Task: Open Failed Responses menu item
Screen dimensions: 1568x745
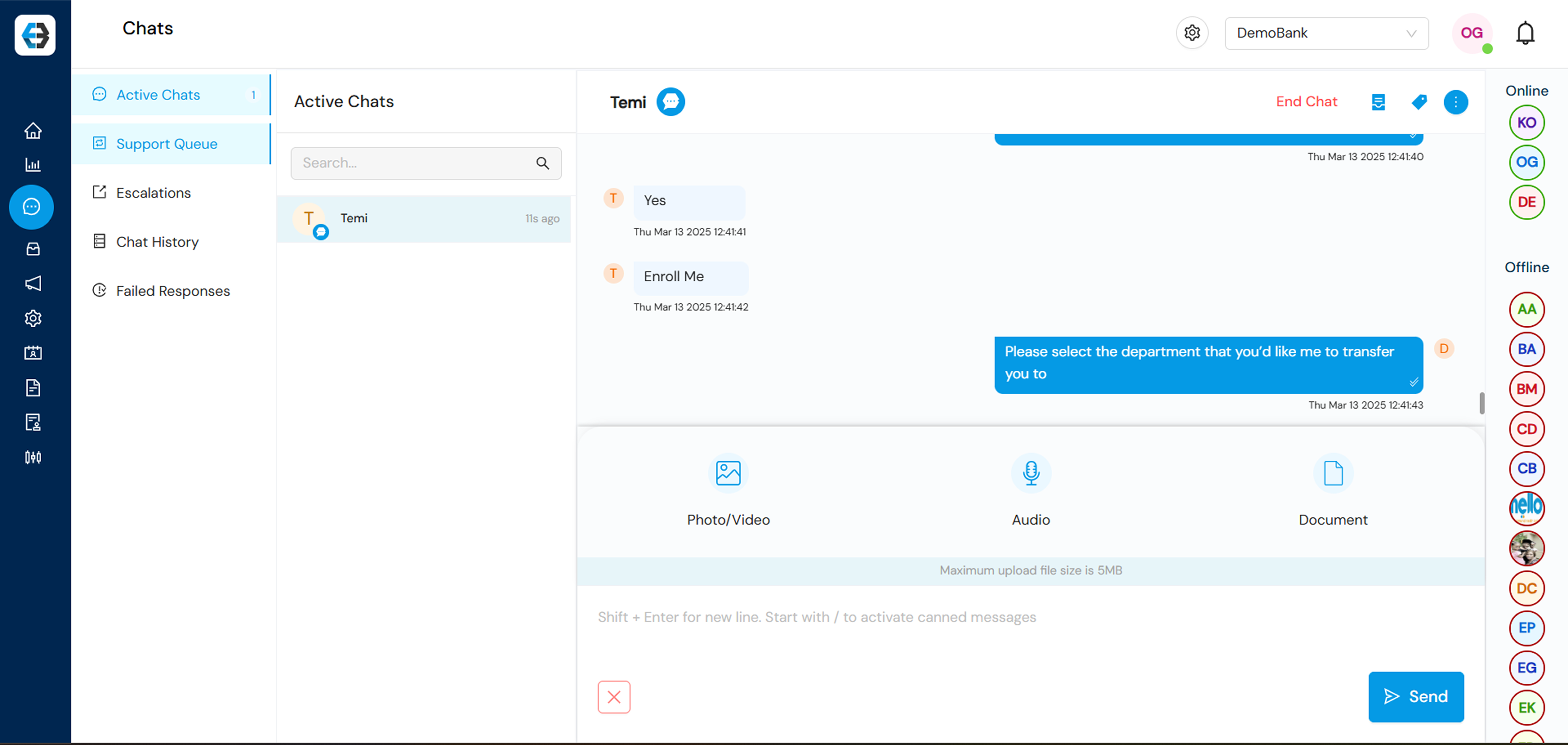Action: click(171, 291)
